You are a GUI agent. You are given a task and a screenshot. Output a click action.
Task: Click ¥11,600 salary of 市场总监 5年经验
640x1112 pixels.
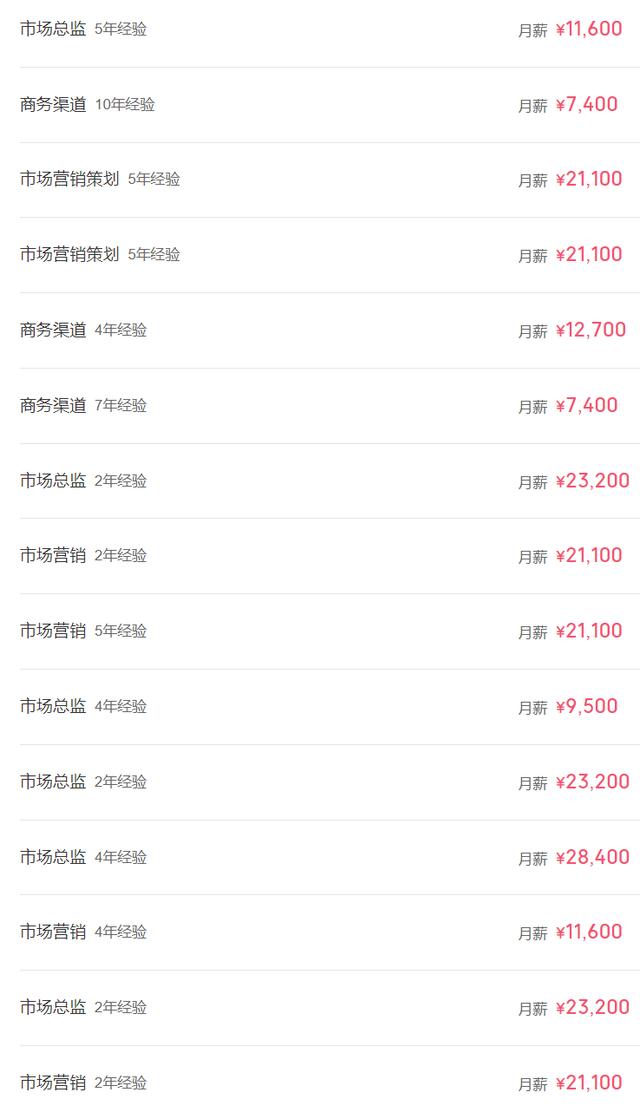click(x=588, y=30)
